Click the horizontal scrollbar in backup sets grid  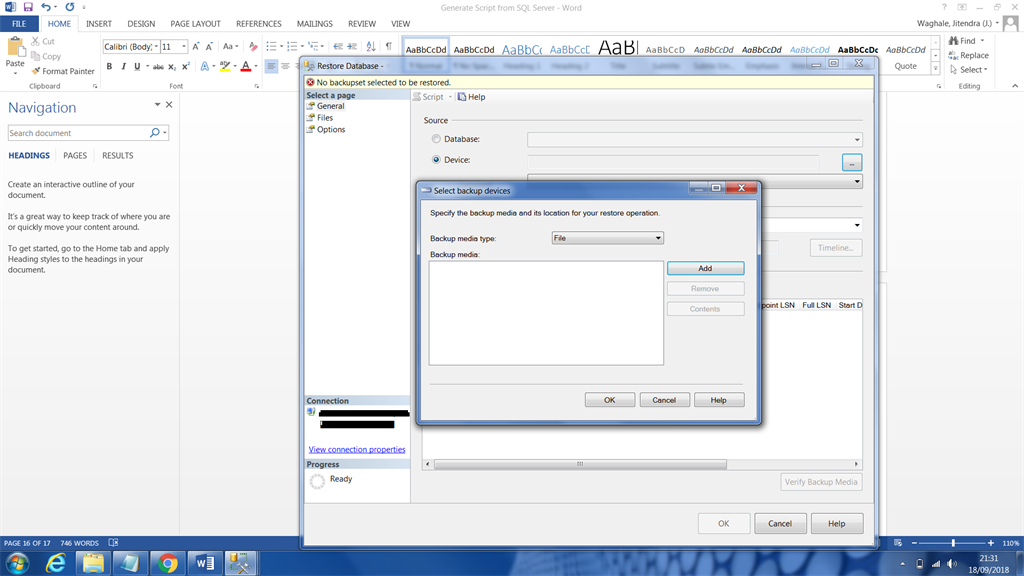pyautogui.click(x=580, y=464)
